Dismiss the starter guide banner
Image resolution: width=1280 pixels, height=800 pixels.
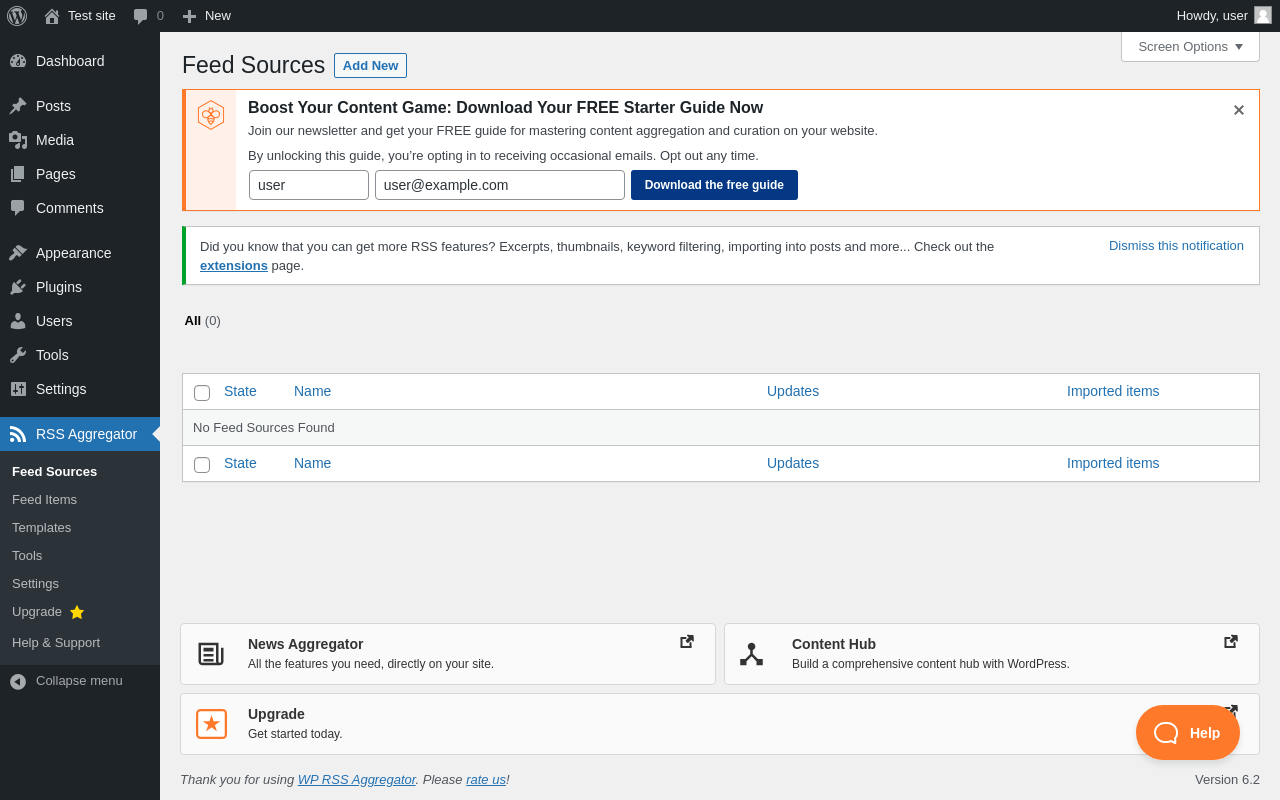point(1239,110)
